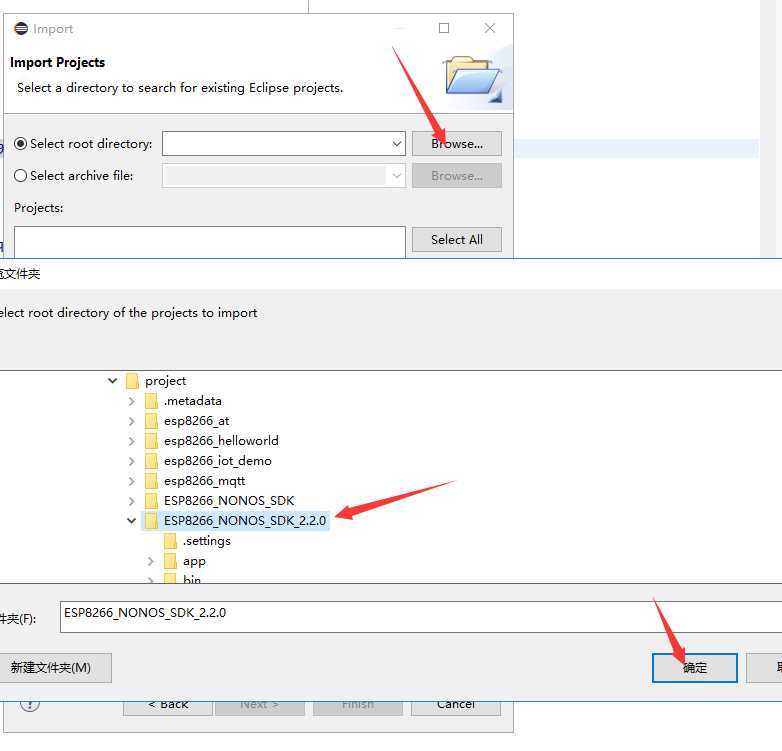Click the root directory Browse button
Viewport: 782px width, 751px height.
tap(456, 144)
